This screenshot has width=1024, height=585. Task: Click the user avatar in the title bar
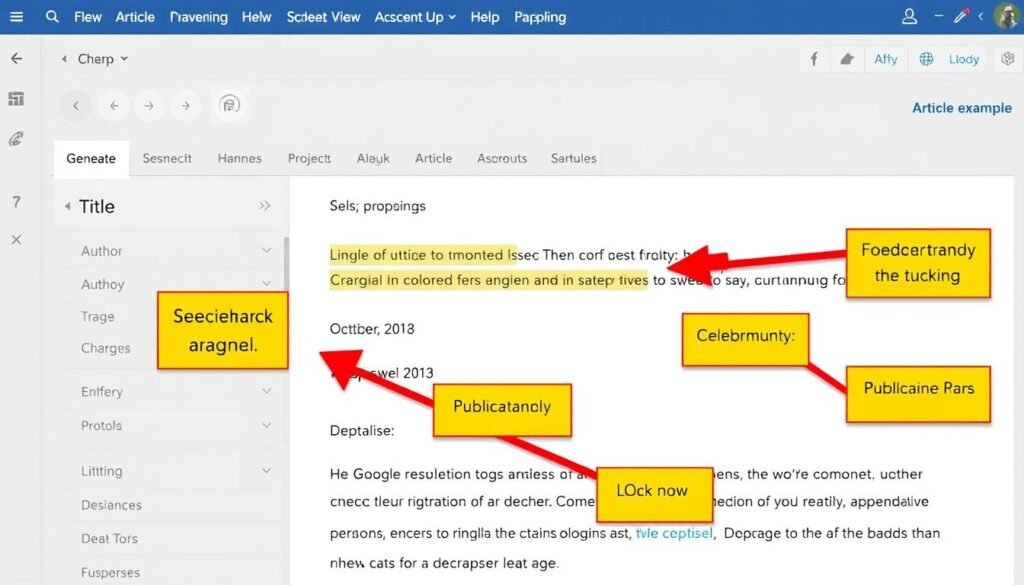(x=1007, y=16)
